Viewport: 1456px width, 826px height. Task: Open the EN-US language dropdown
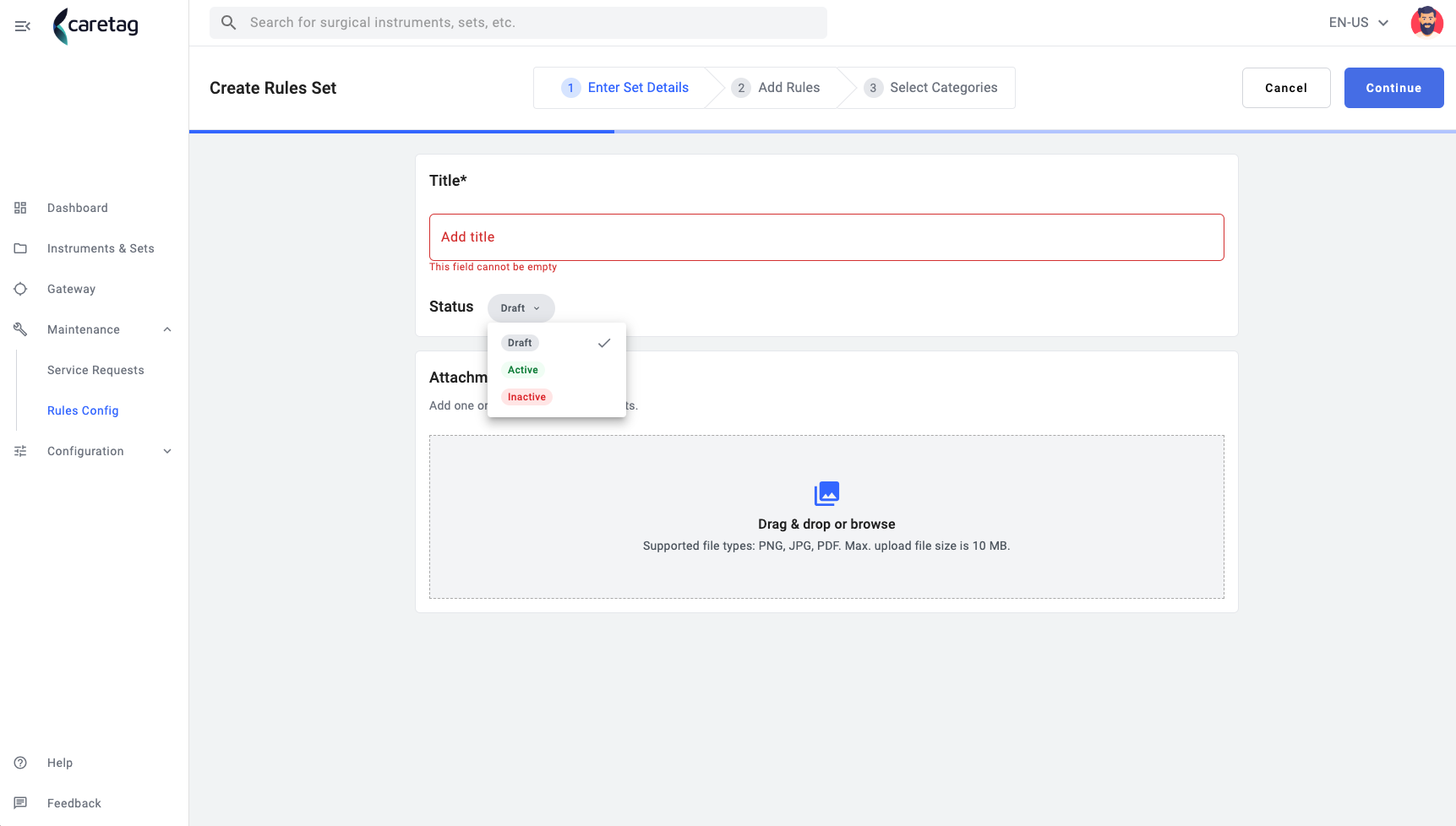click(1359, 23)
